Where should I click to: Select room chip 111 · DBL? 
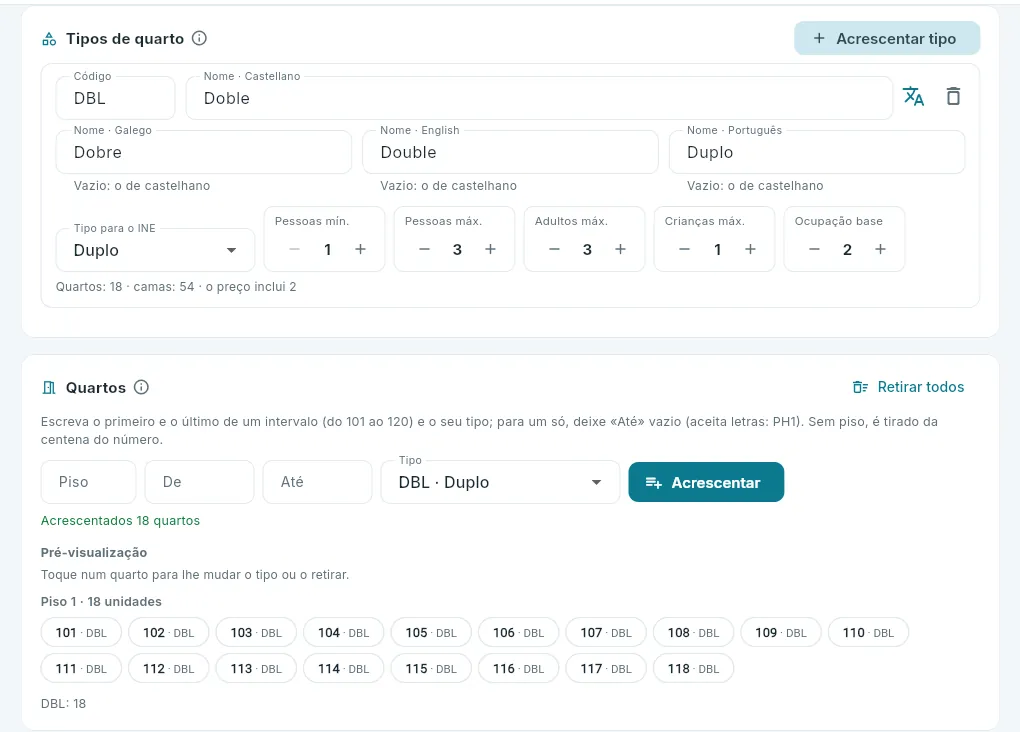pyautogui.click(x=81, y=668)
